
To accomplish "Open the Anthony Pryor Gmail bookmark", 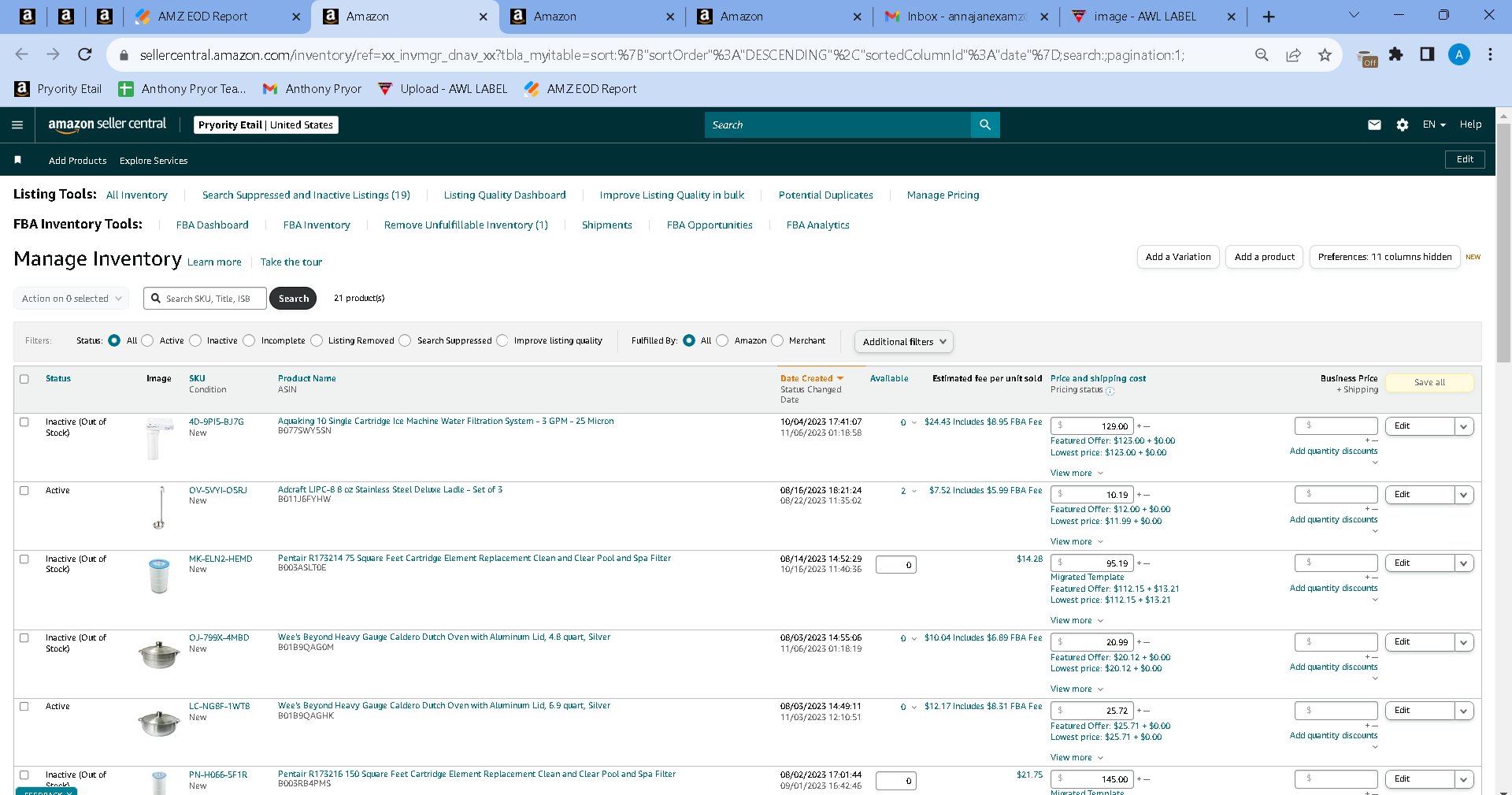I will coord(312,89).
